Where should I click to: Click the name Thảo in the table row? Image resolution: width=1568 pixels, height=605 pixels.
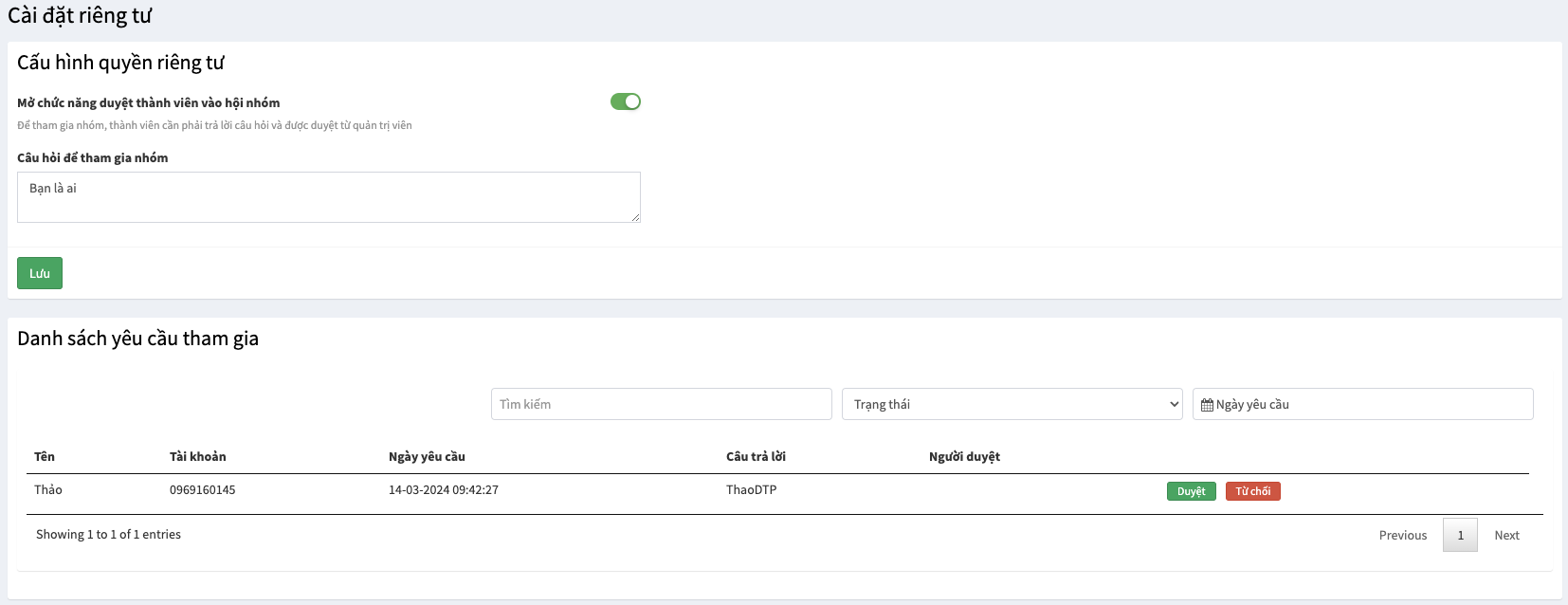pos(48,489)
